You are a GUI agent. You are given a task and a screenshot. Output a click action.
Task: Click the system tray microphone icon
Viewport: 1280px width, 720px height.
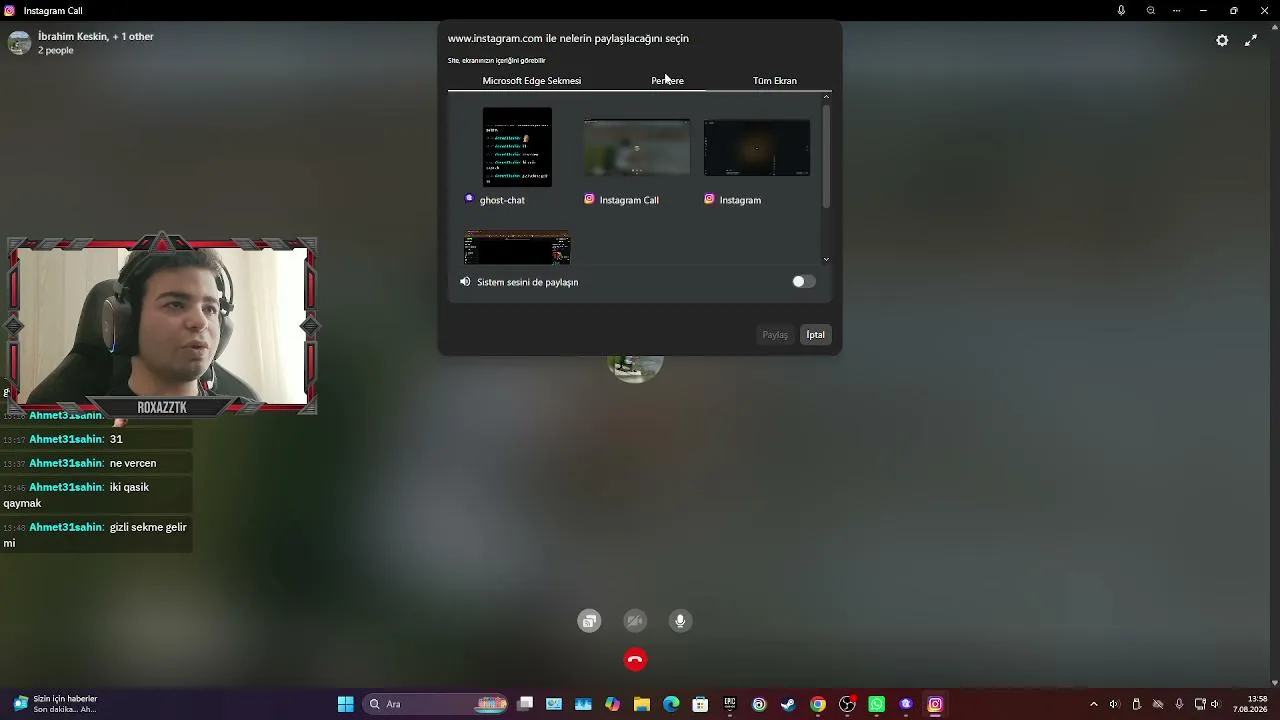tap(1179, 704)
